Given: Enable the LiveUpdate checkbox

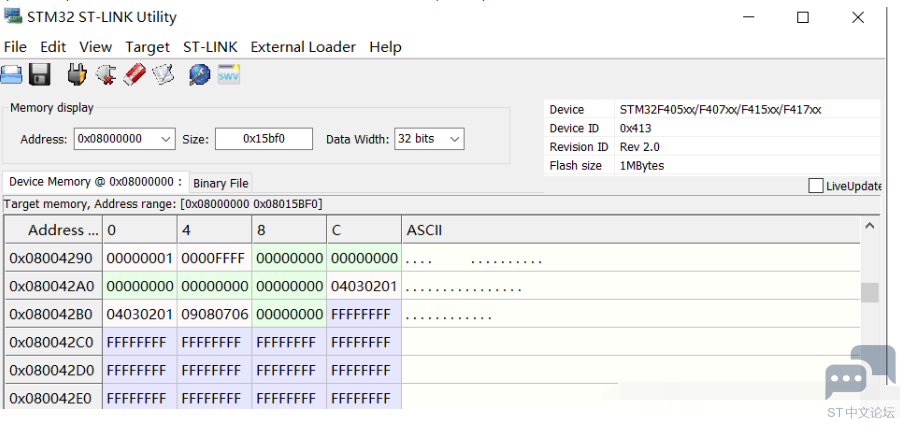Looking at the screenshot, I should point(815,186).
